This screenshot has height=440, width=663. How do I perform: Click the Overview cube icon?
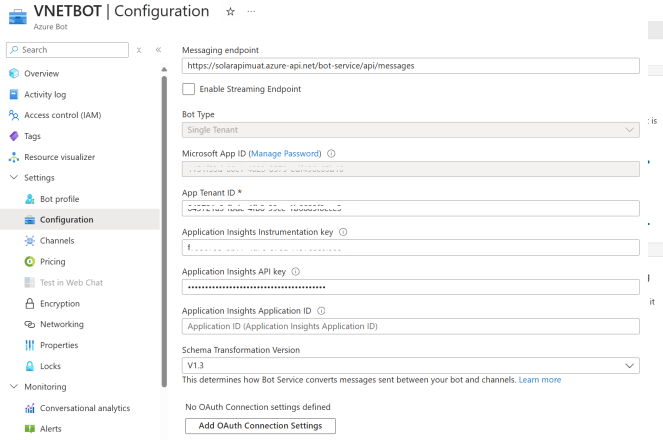click(x=14, y=73)
